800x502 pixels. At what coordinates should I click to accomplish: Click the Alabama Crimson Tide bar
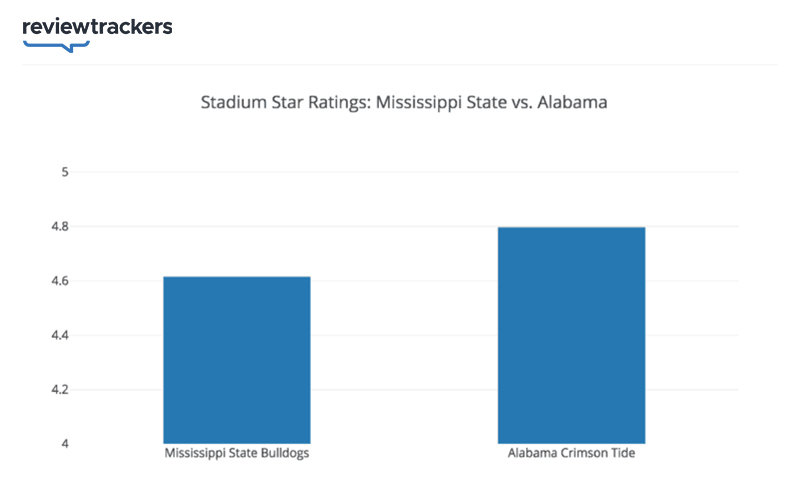(x=571, y=335)
